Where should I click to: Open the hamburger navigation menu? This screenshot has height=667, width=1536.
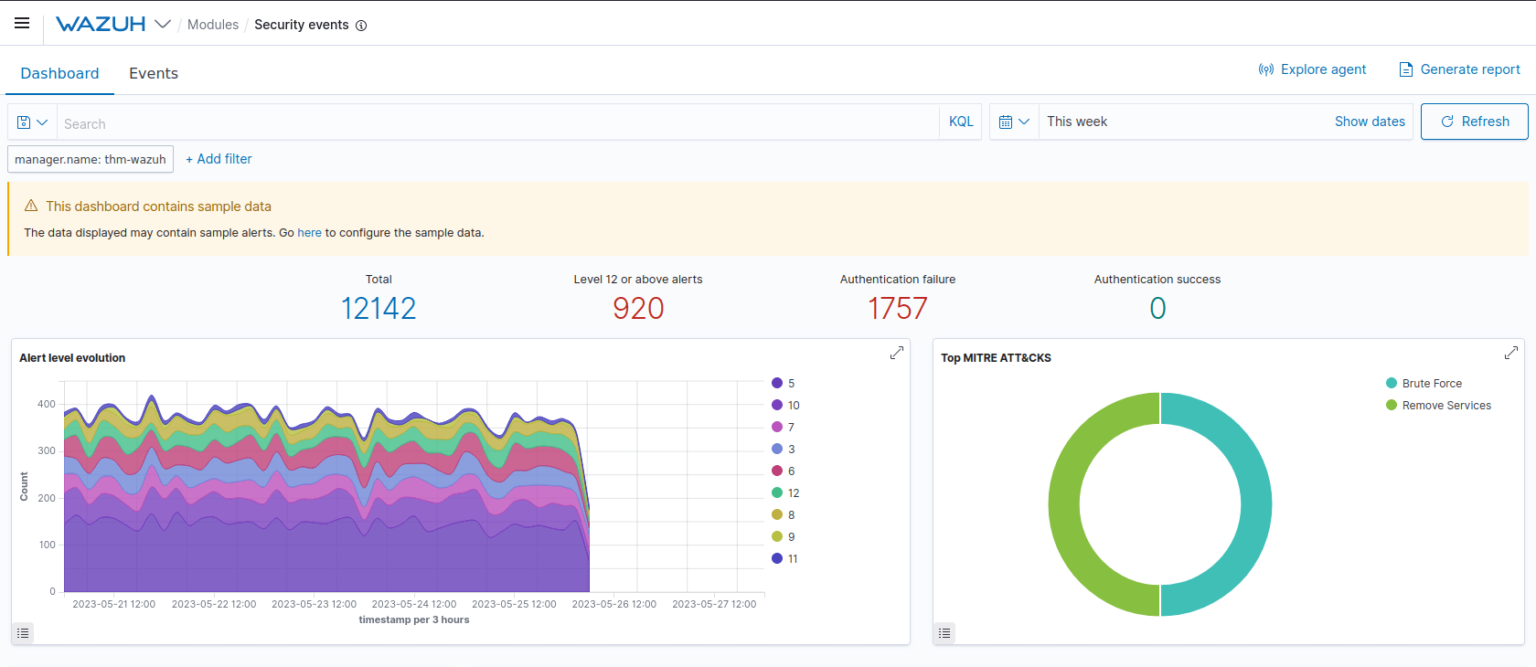point(22,24)
